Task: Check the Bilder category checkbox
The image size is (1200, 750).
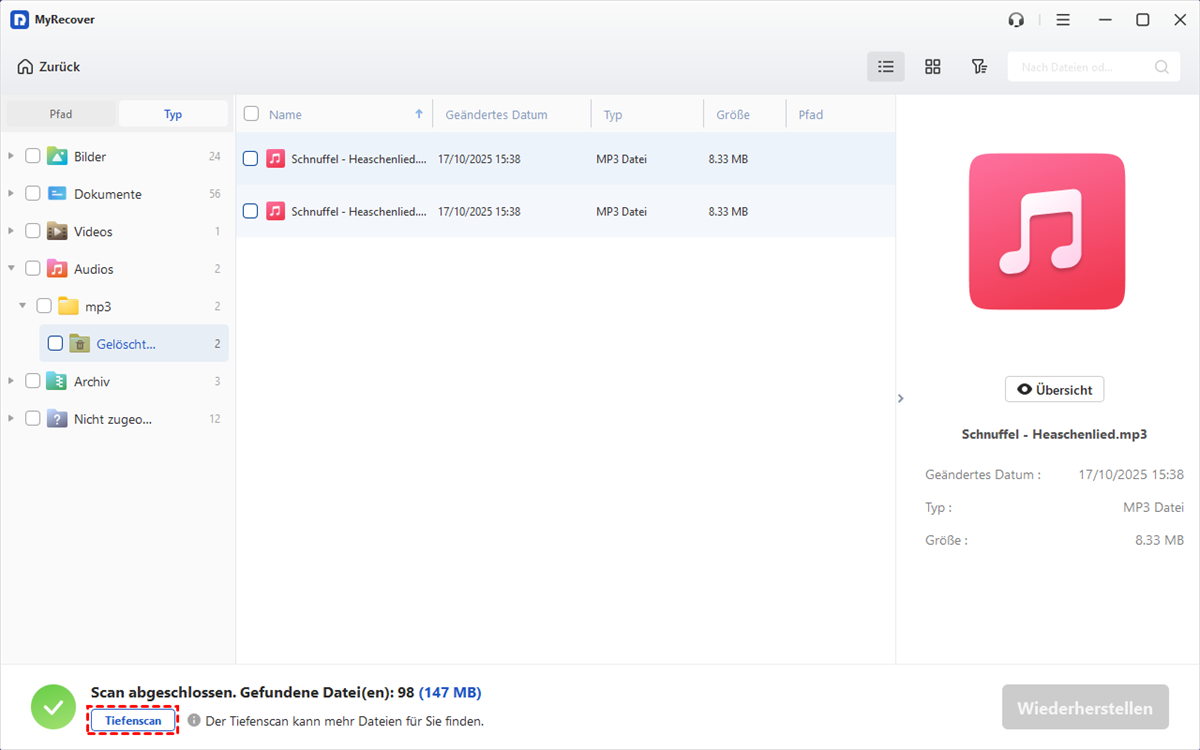Action: 33,156
